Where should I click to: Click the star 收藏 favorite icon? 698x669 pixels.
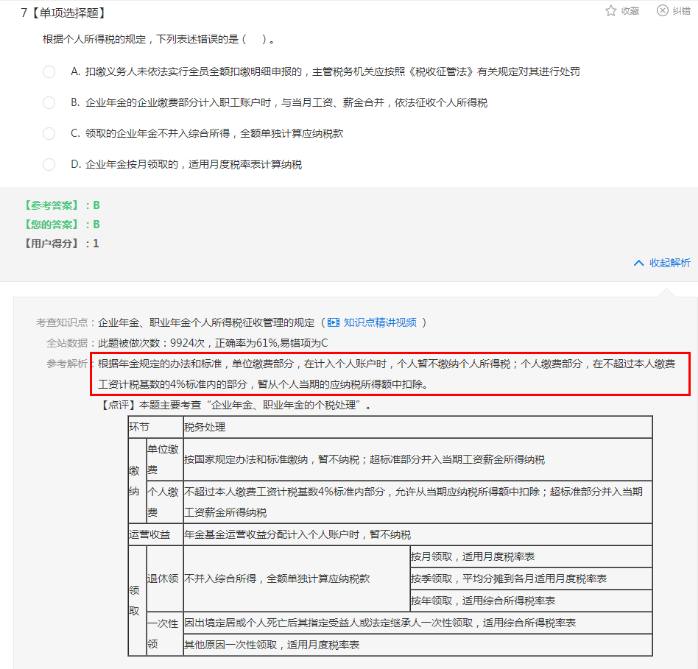tap(611, 11)
